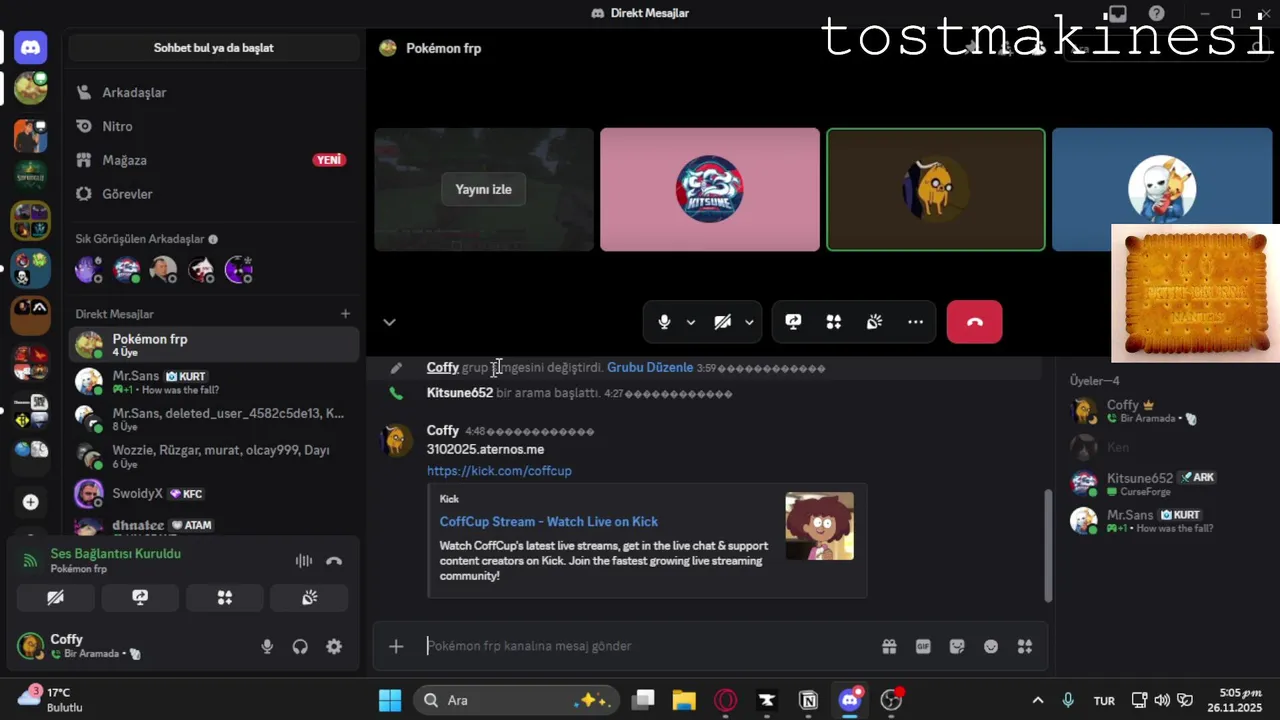The image size is (1280, 720).
Task: Disconnect via voice panel phone icon
Action: pyautogui.click(x=334, y=561)
